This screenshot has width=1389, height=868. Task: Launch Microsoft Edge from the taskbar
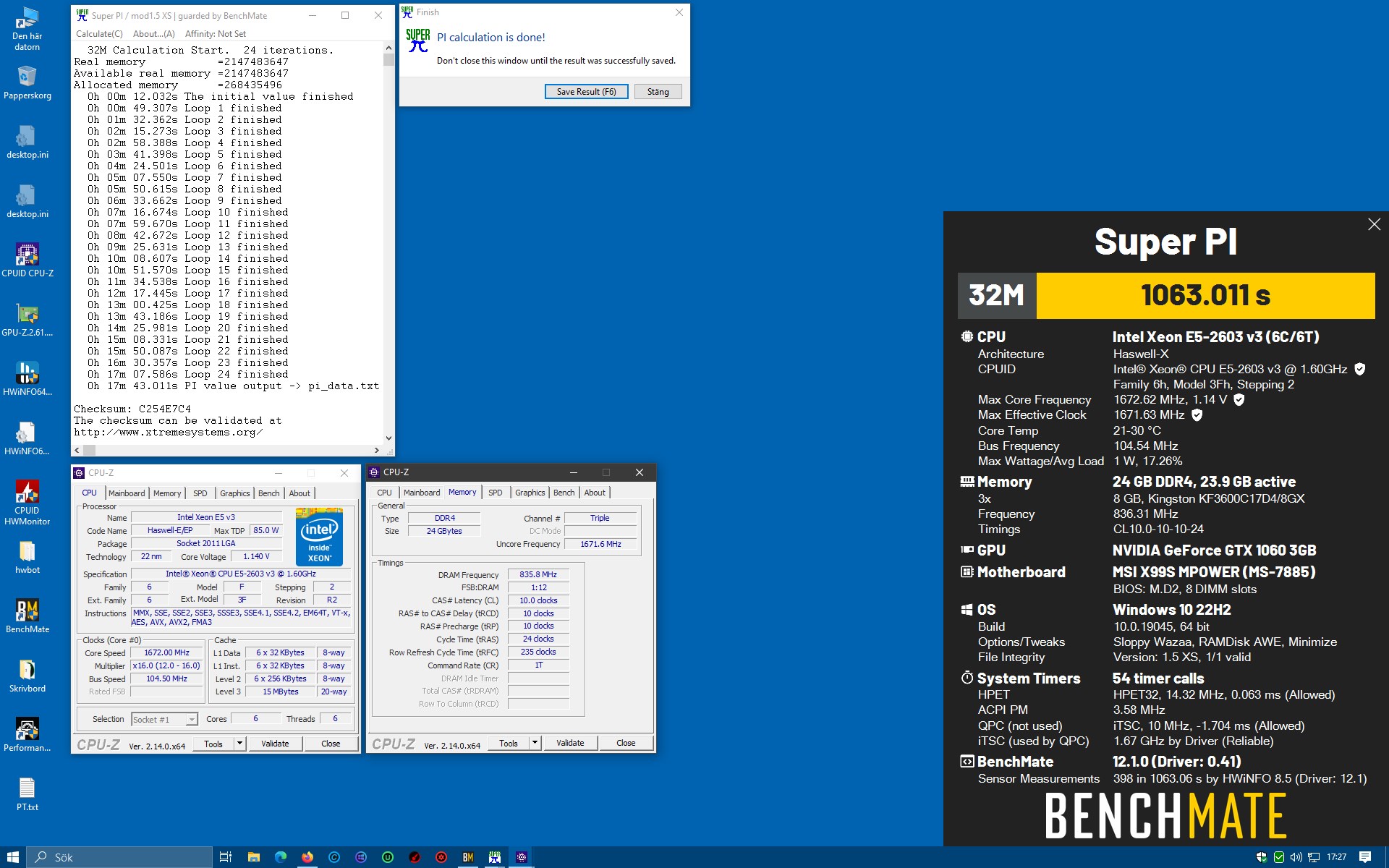coord(281,857)
